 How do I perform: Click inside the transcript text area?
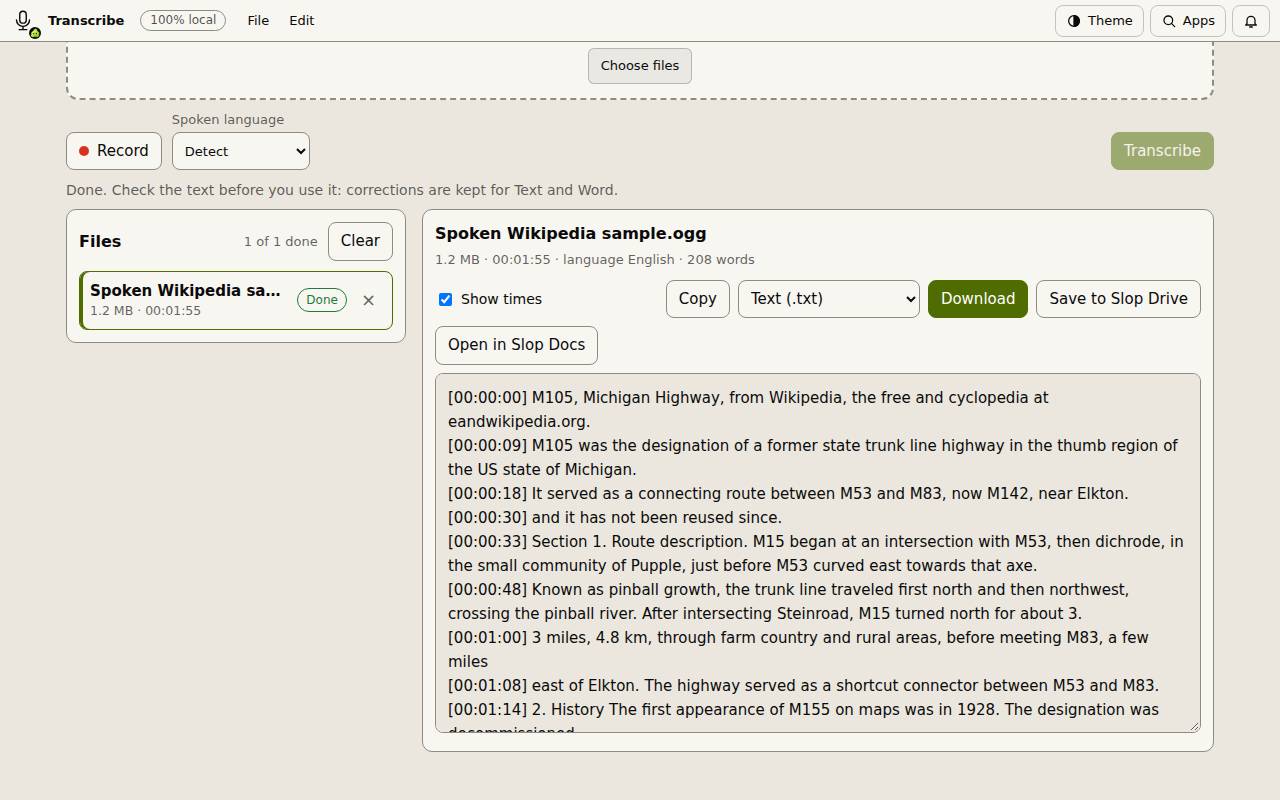[x=818, y=553]
